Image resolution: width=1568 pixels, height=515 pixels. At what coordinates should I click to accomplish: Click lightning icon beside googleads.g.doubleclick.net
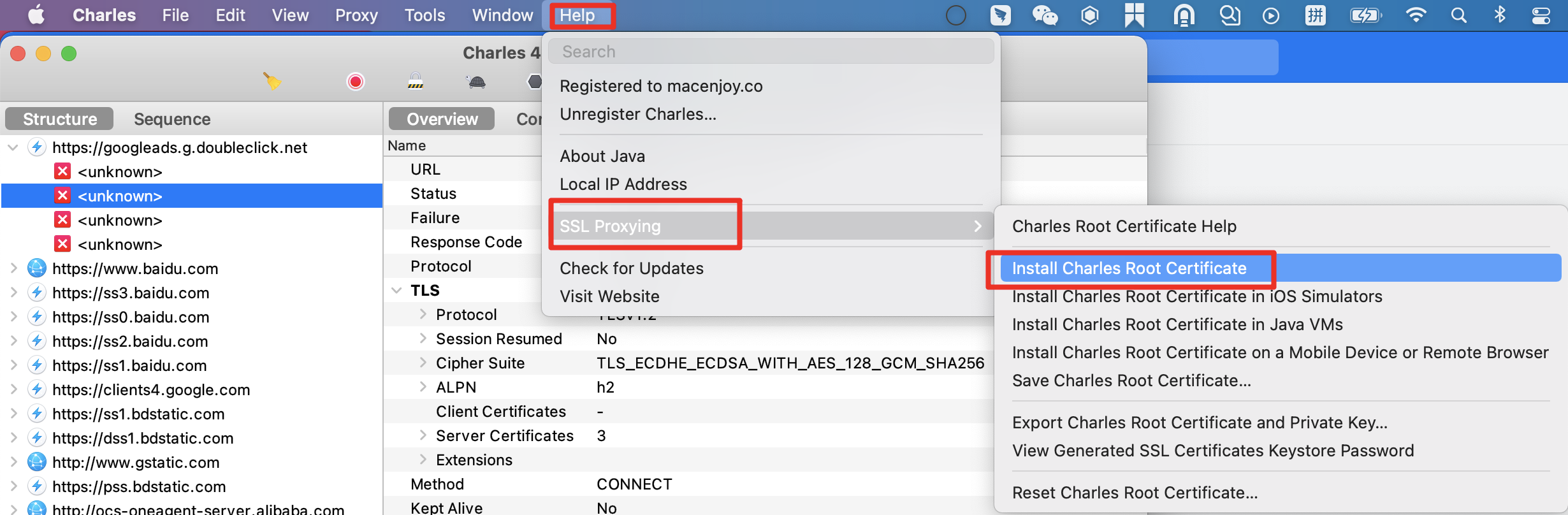[37, 147]
